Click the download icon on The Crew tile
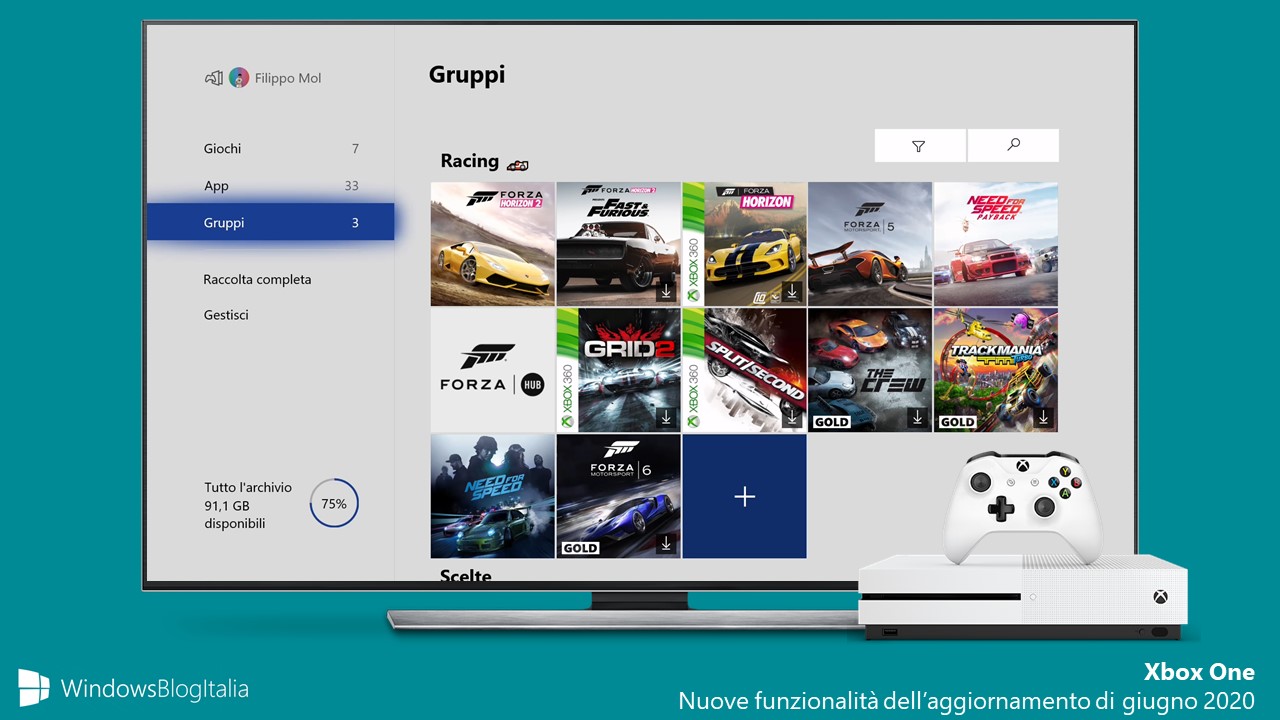The width and height of the screenshot is (1280, 720). 918,418
